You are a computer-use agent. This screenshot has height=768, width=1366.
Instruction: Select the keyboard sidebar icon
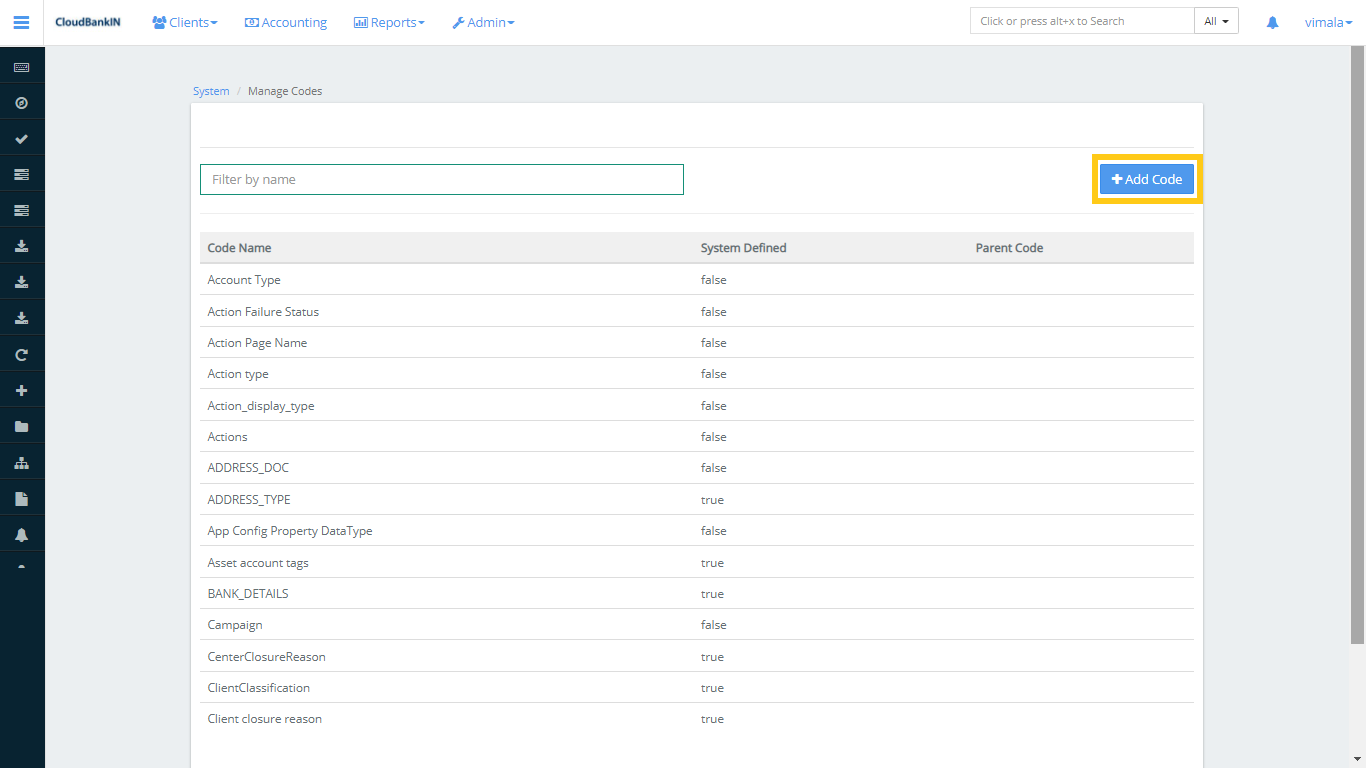coord(22,65)
